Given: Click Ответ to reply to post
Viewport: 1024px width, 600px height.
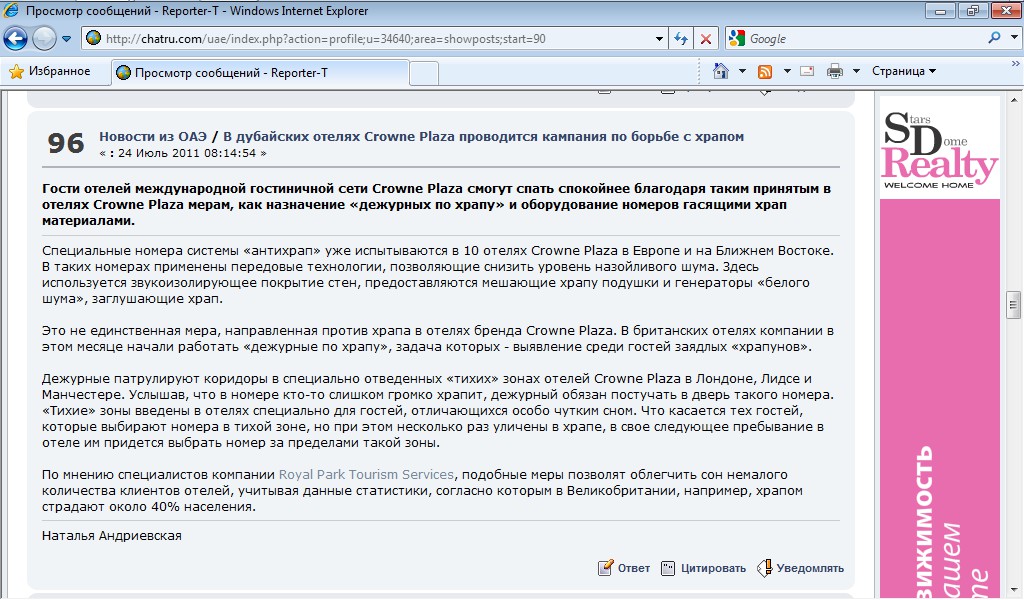Looking at the screenshot, I should tap(633, 568).
